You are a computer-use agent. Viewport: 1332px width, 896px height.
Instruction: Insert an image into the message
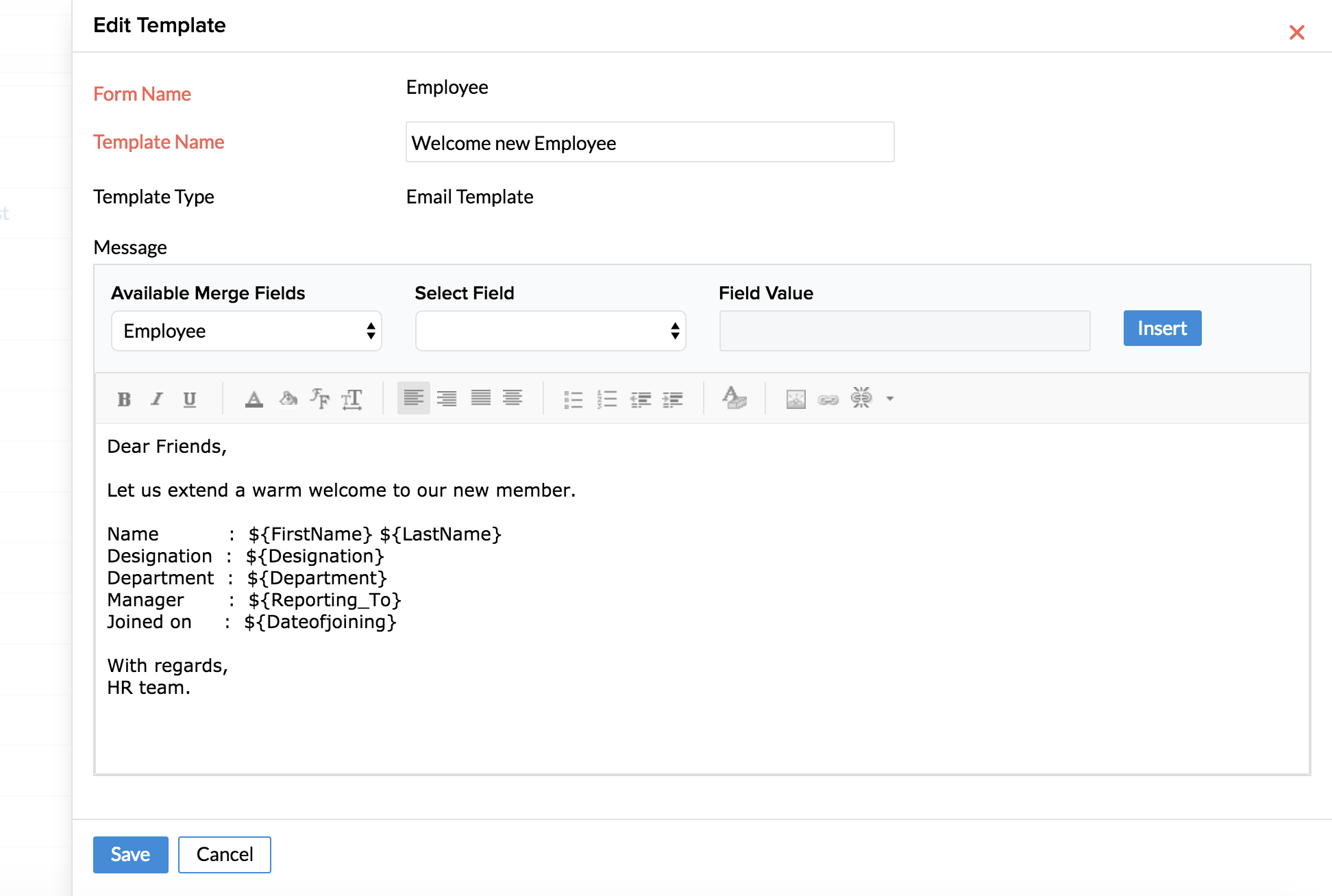coord(795,399)
